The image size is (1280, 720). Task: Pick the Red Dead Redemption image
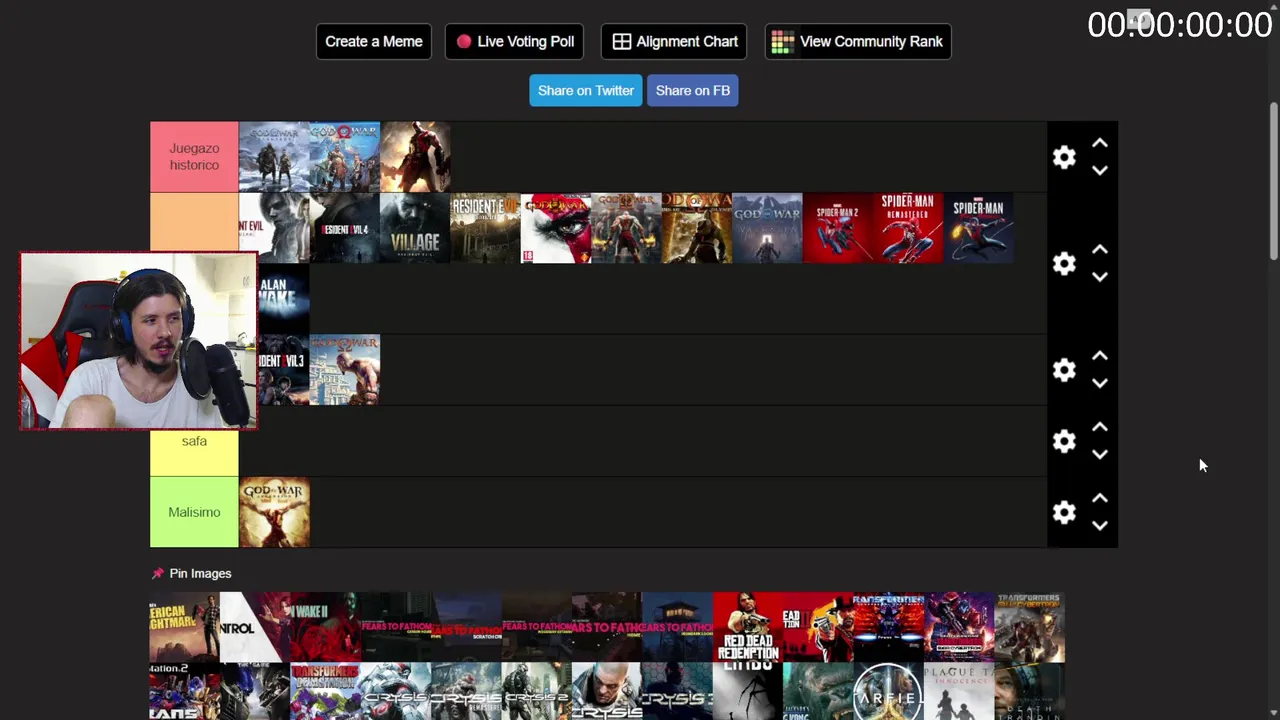click(748, 627)
